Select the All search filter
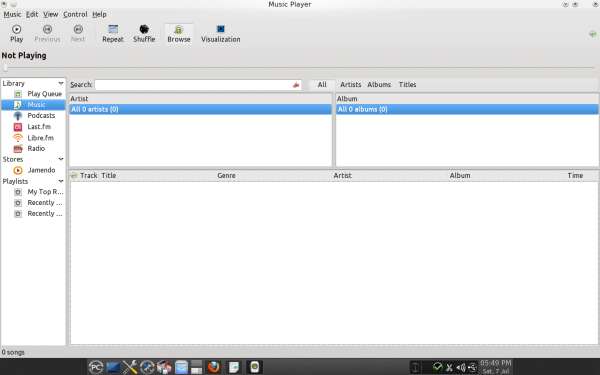This screenshot has width=600, height=375. (x=322, y=85)
